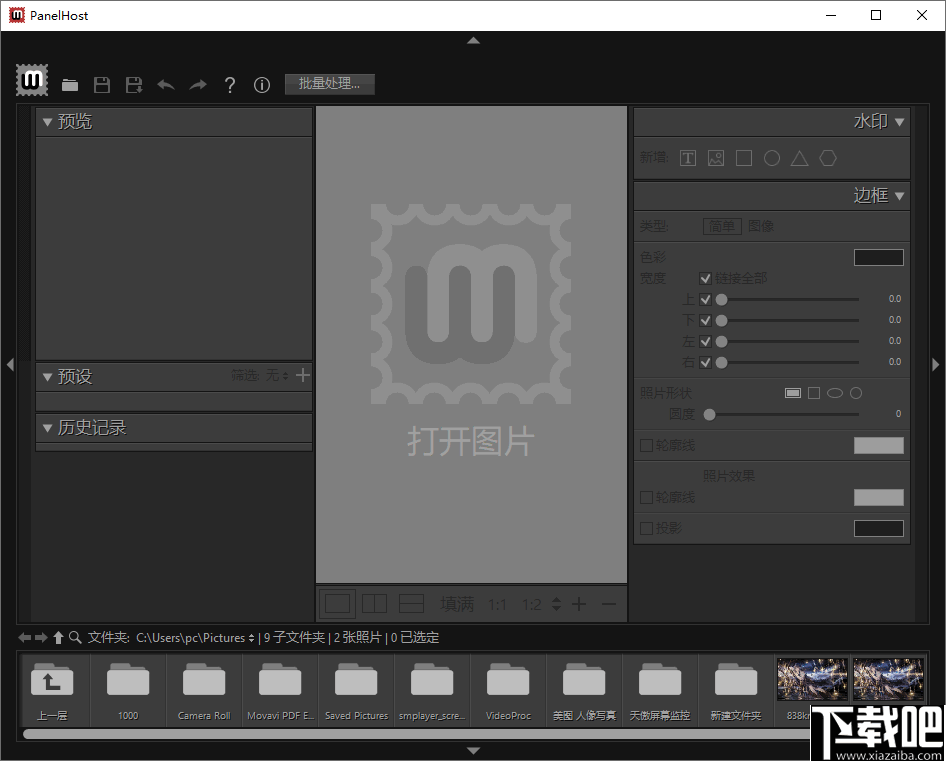This screenshot has width=946, height=761.
Task: Collapse the 边框 panel
Action: [x=898, y=195]
